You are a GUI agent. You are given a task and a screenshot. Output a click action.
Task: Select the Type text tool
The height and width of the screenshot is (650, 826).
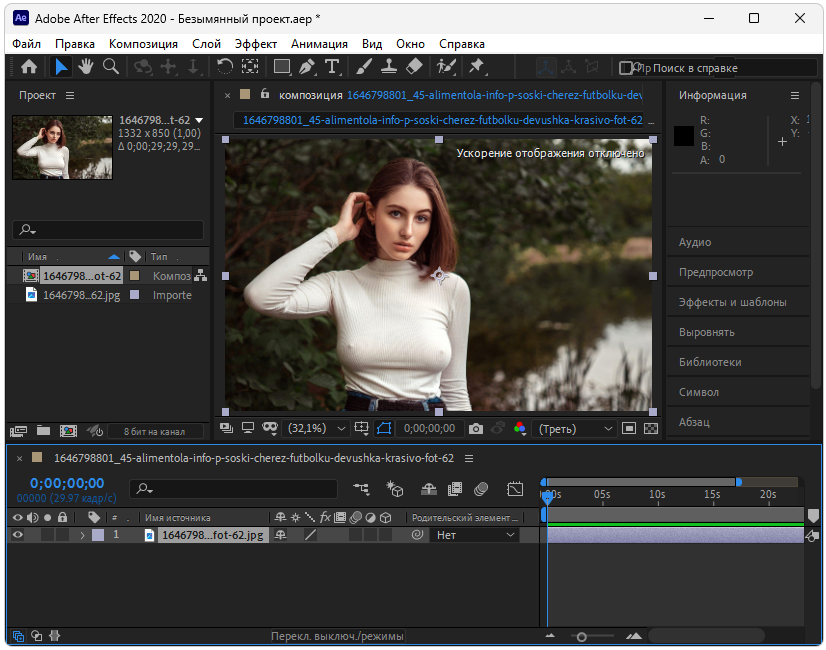332,67
